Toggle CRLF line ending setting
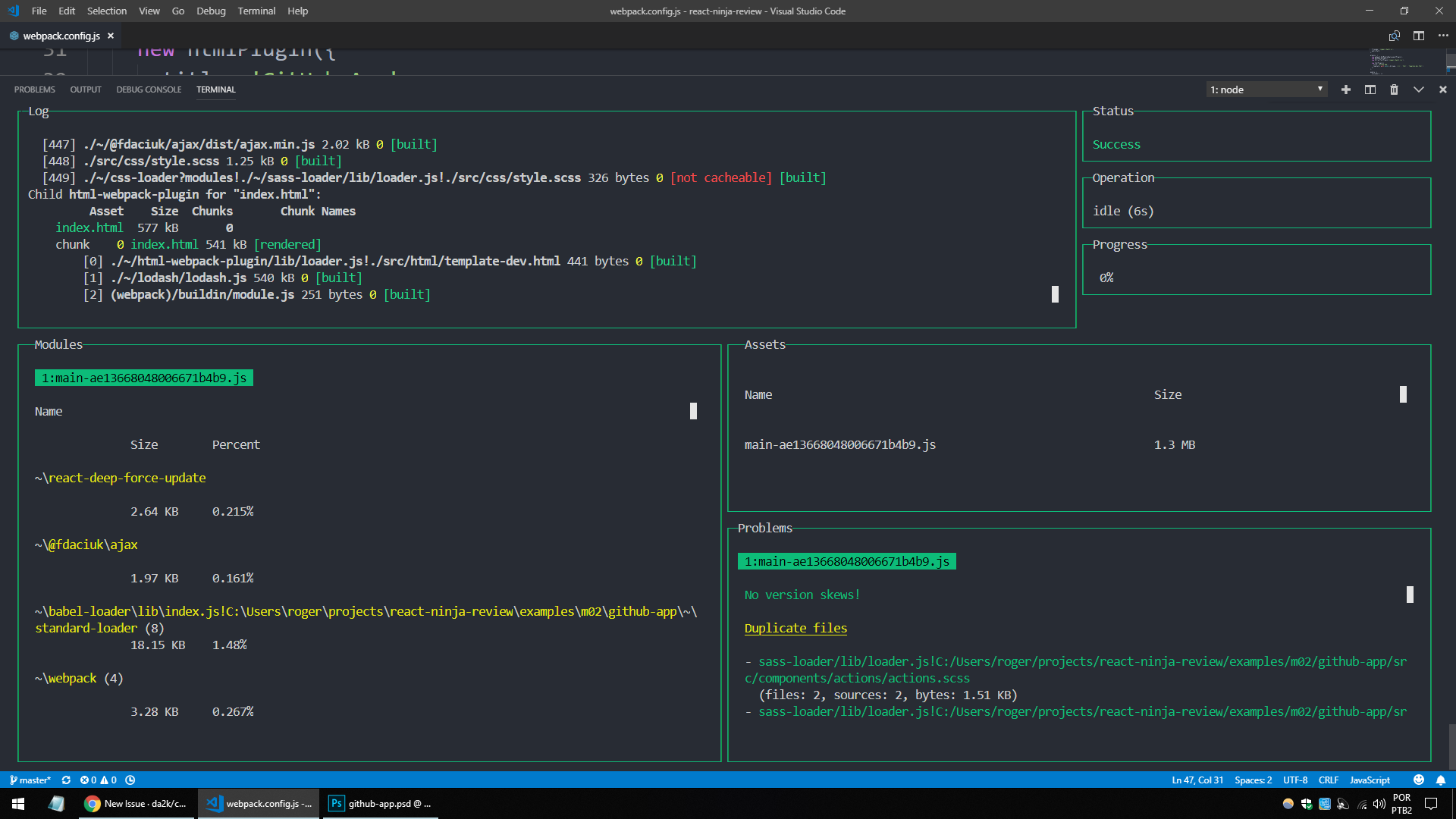The image size is (1456, 819). (x=1329, y=780)
